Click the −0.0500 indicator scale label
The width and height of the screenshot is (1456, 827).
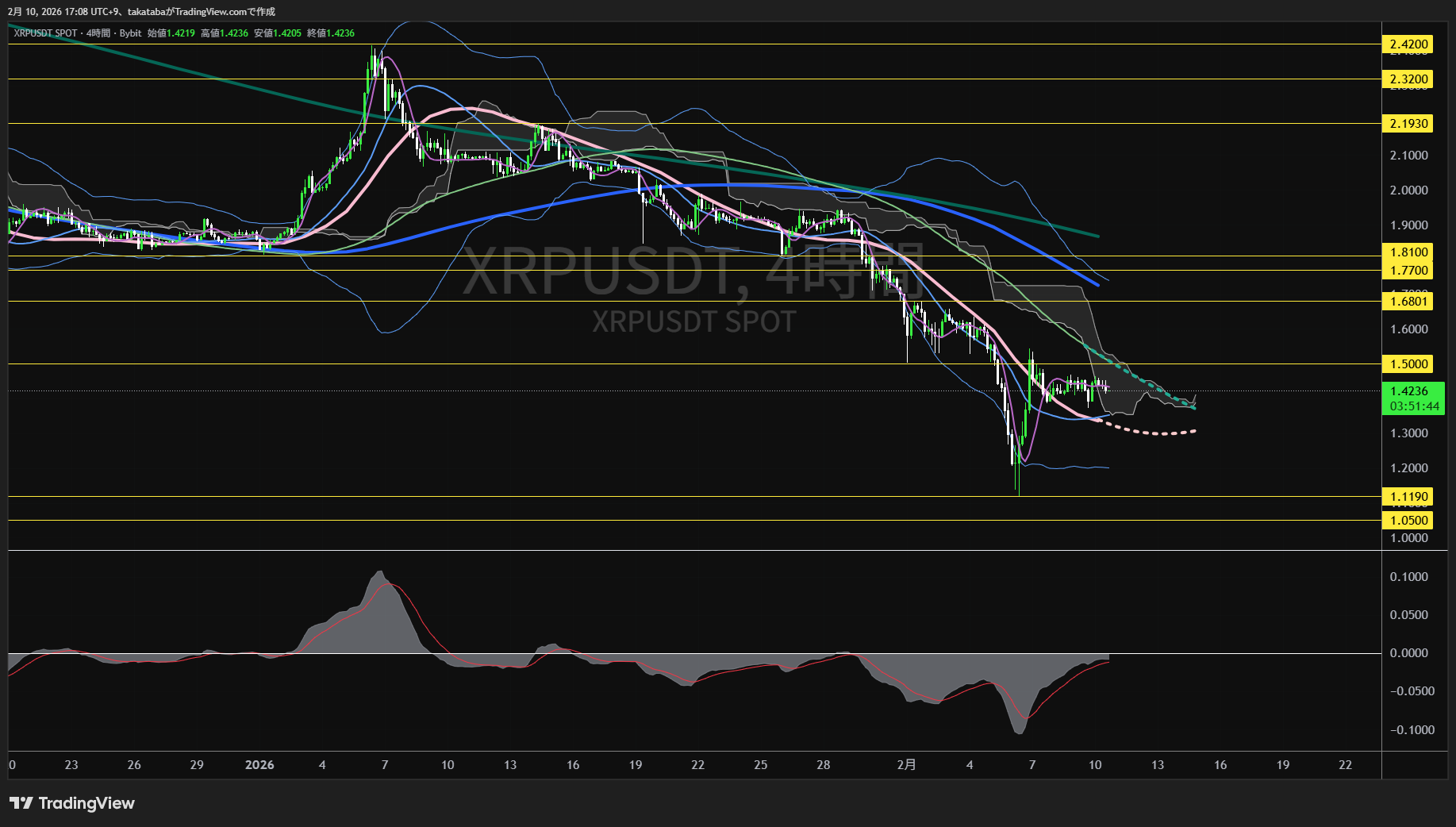point(1412,691)
